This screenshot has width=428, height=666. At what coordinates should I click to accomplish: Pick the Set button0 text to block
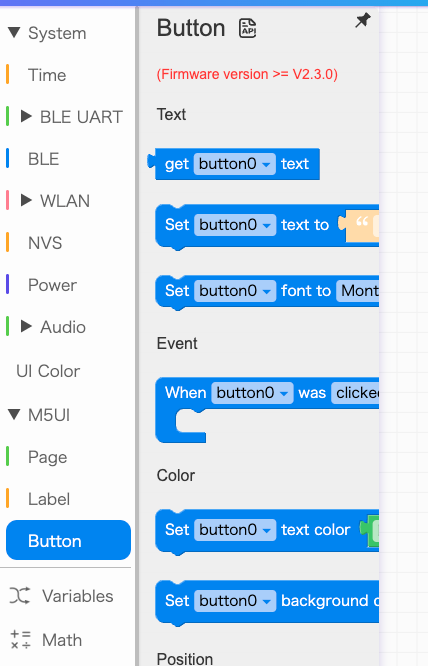pos(267,226)
